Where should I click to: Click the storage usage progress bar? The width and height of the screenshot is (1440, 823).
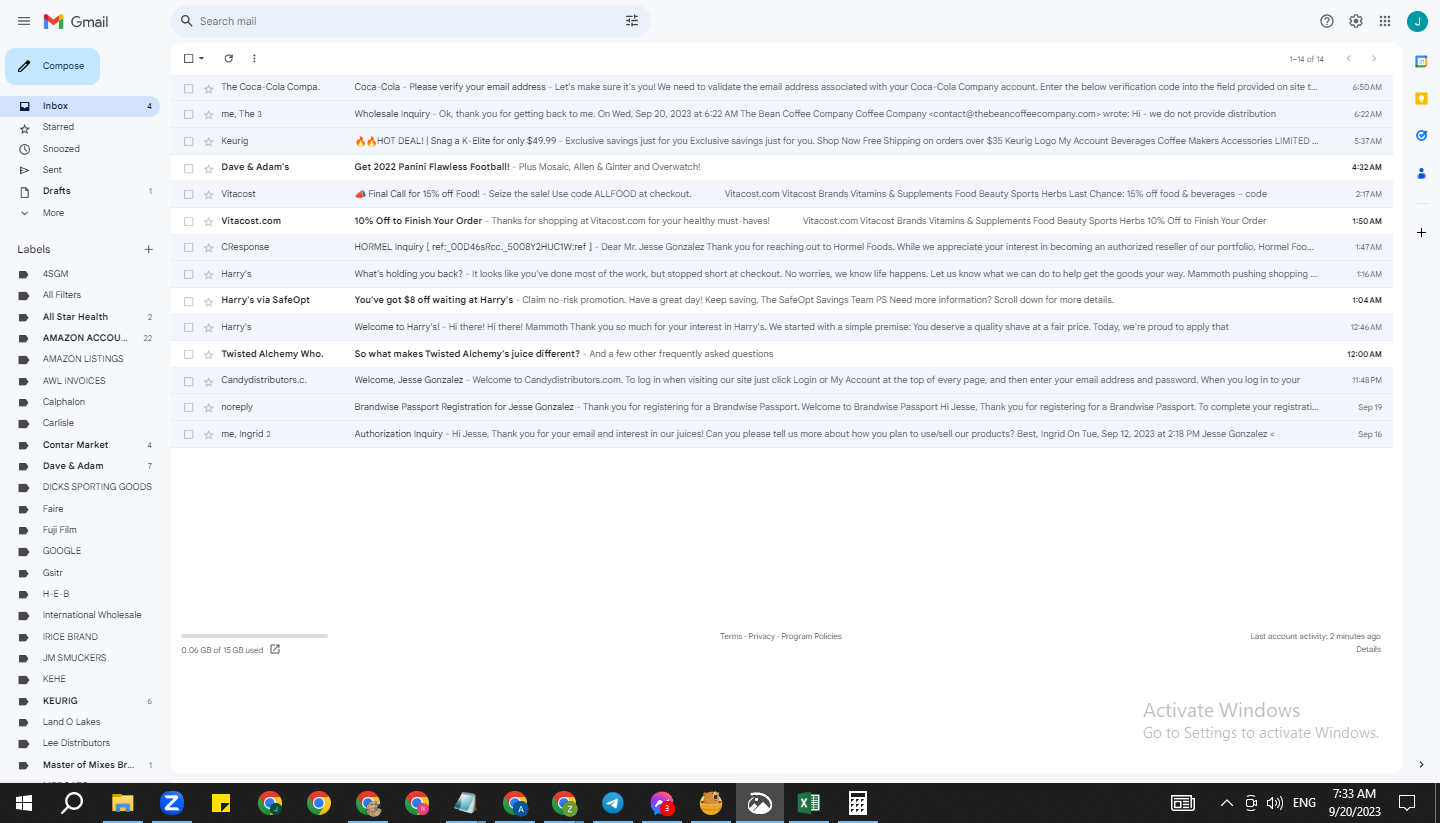coord(254,636)
